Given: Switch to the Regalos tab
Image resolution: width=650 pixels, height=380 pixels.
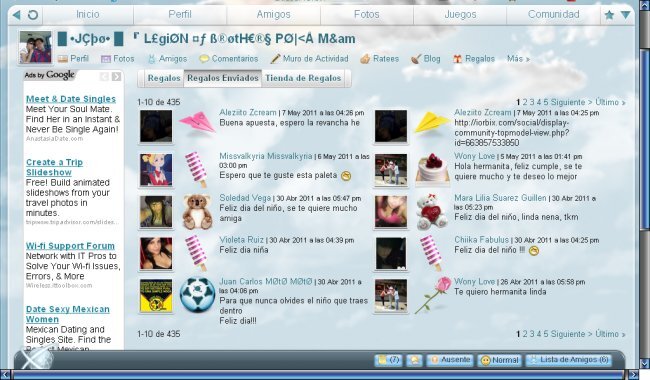Looking at the screenshot, I should pyautogui.click(x=164, y=78).
